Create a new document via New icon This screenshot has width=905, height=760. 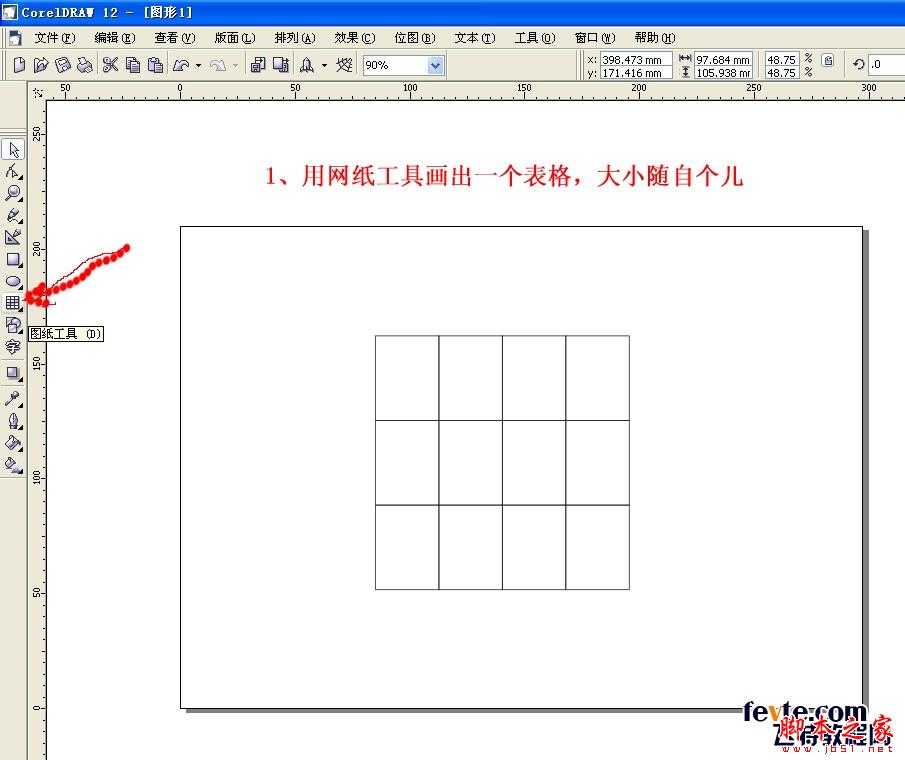click(19, 65)
